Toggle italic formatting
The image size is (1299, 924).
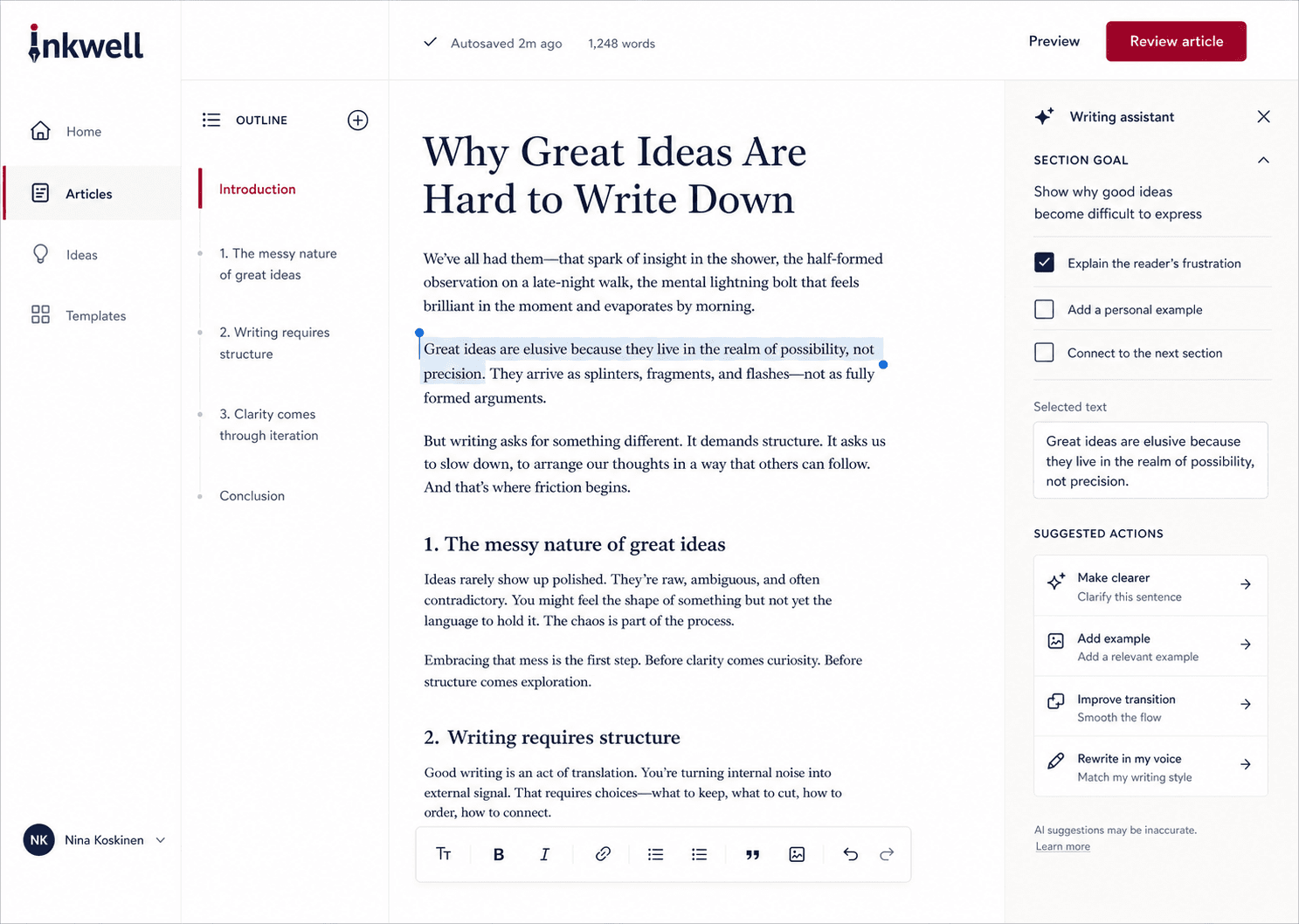pyautogui.click(x=545, y=854)
